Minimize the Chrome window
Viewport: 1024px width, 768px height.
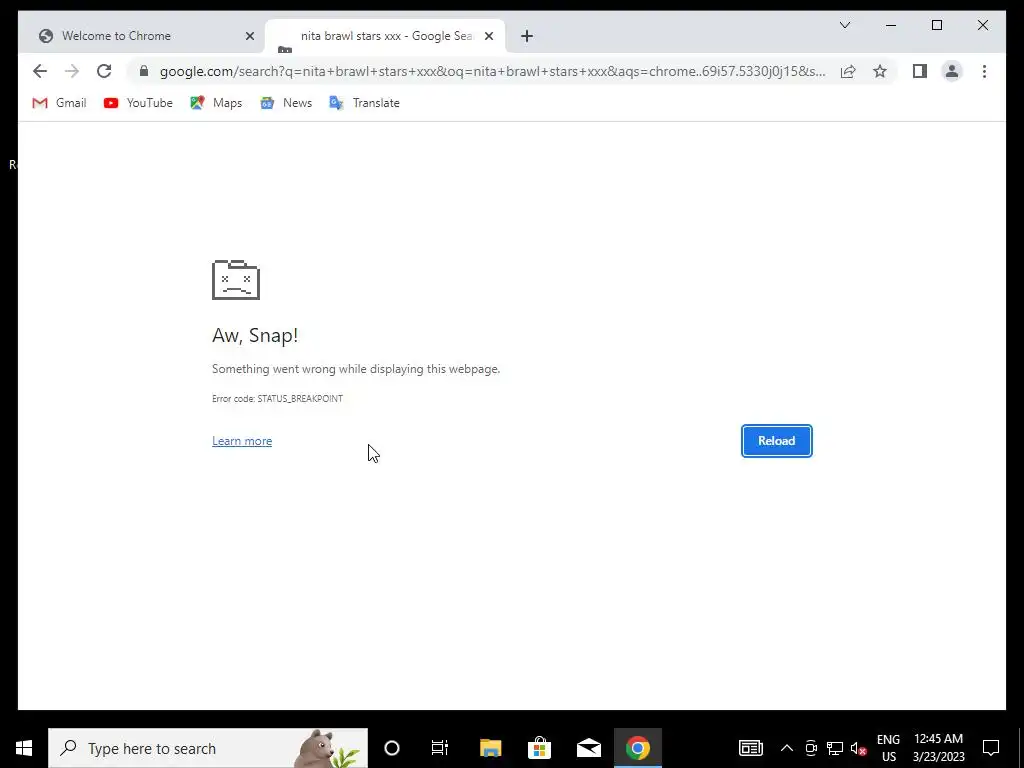point(891,25)
